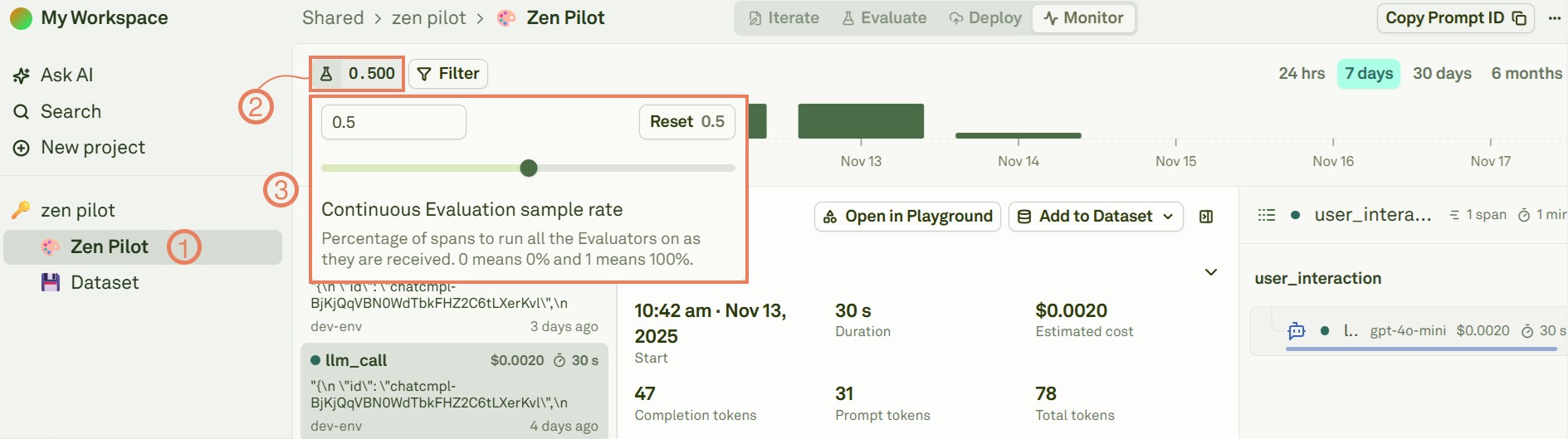Choose the 6 months time range
The height and width of the screenshot is (439, 1568).
(1526, 74)
